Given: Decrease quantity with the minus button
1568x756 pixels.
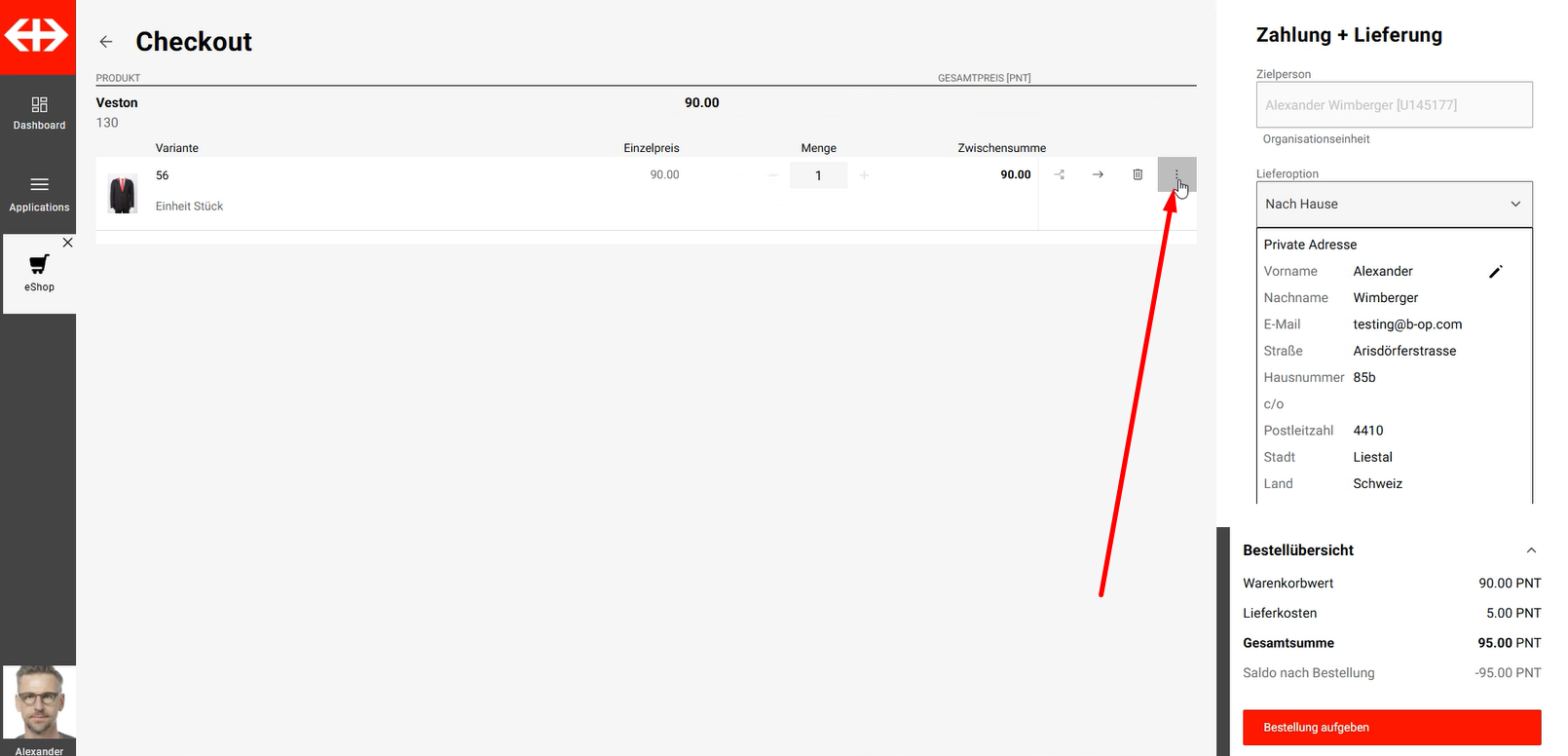Looking at the screenshot, I should point(772,175).
